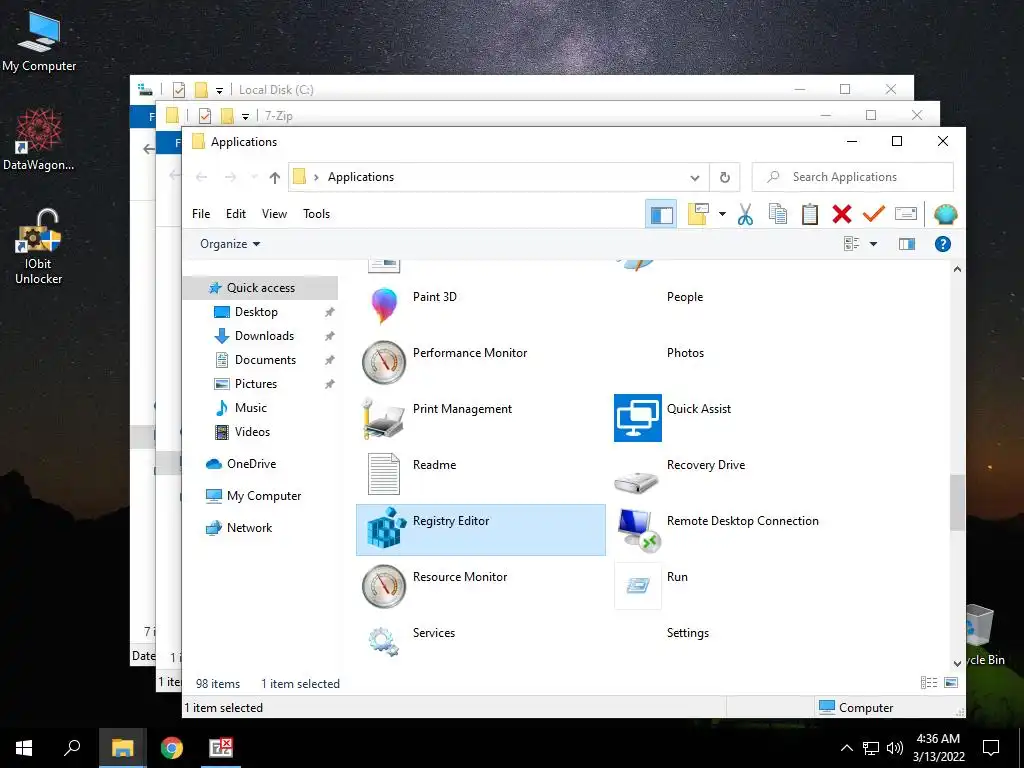This screenshot has width=1024, height=768.
Task: Select the Run item
Action: tap(735, 586)
